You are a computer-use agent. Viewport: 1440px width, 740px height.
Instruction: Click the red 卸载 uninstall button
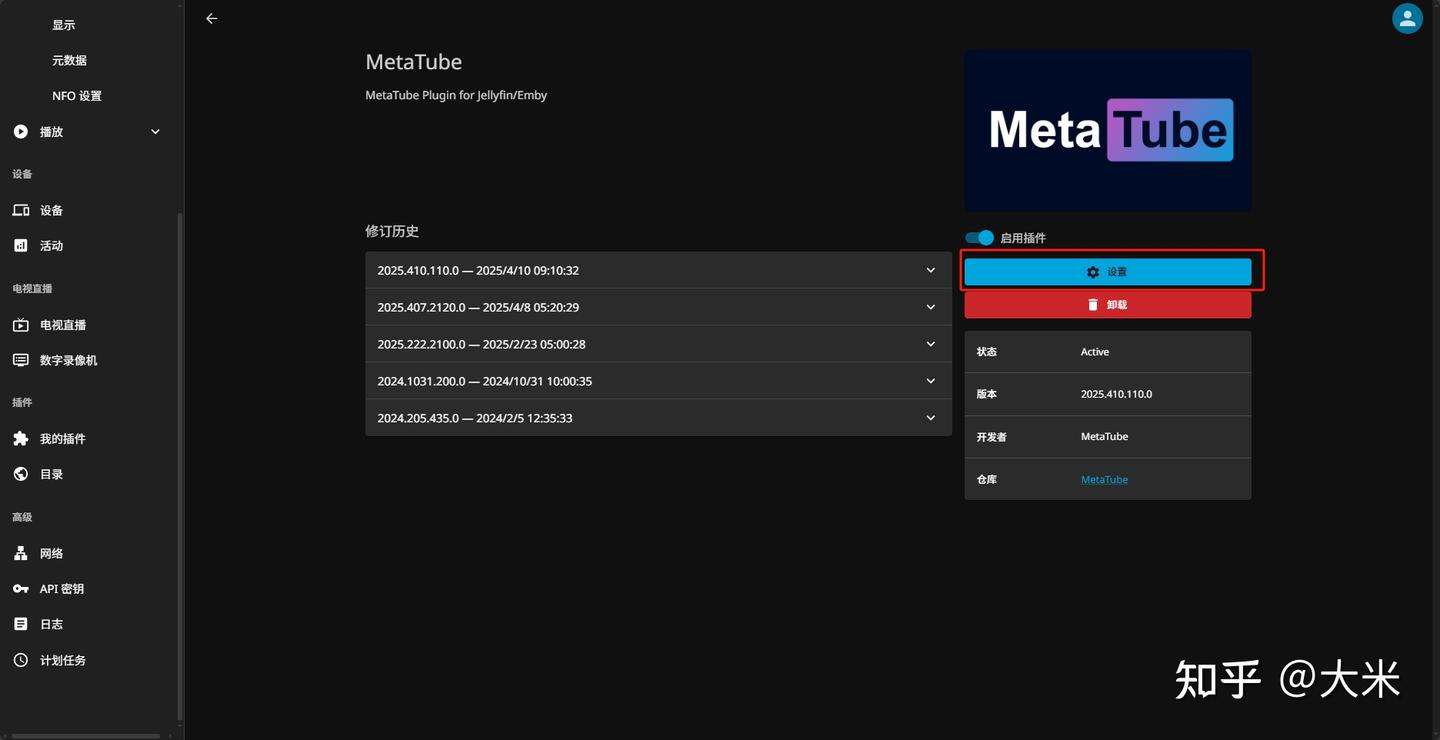(1107, 304)
